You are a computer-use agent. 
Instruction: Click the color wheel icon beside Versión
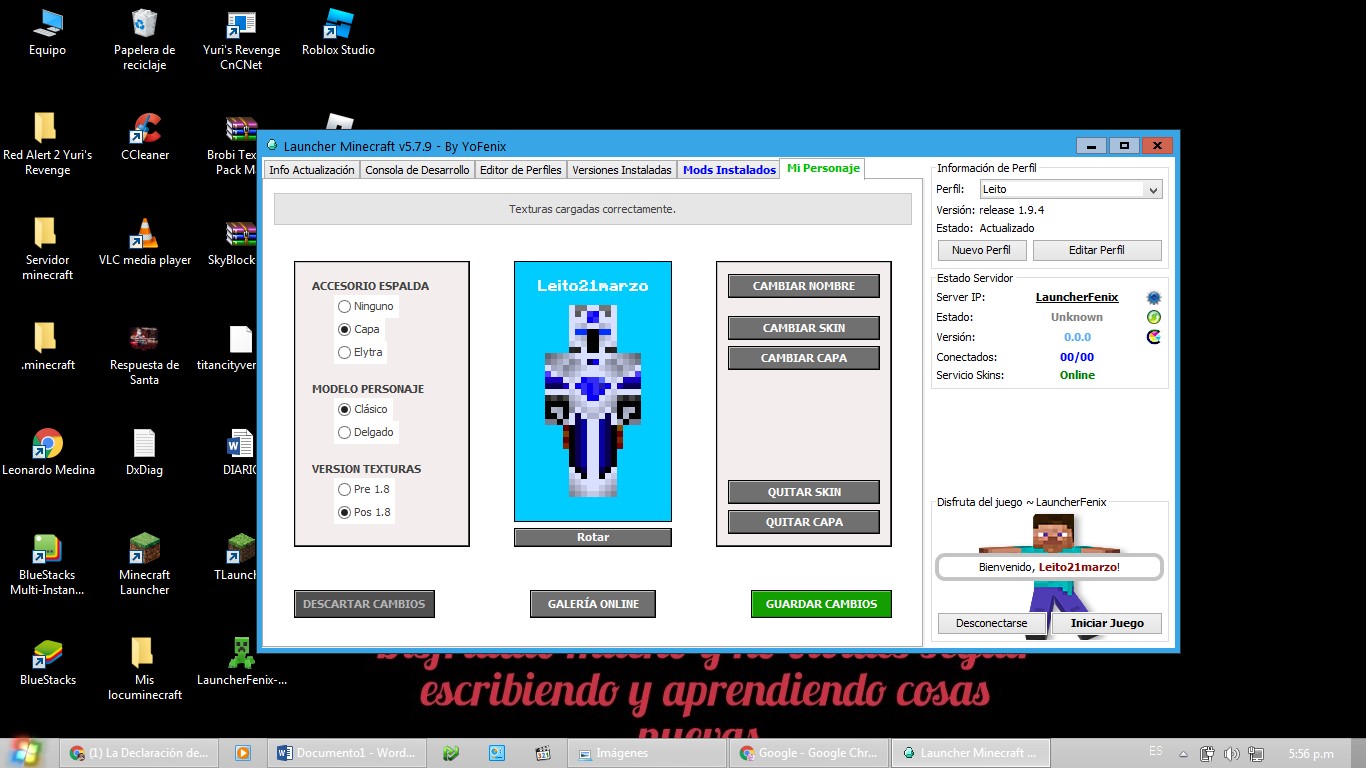[x=1153, y=337]
